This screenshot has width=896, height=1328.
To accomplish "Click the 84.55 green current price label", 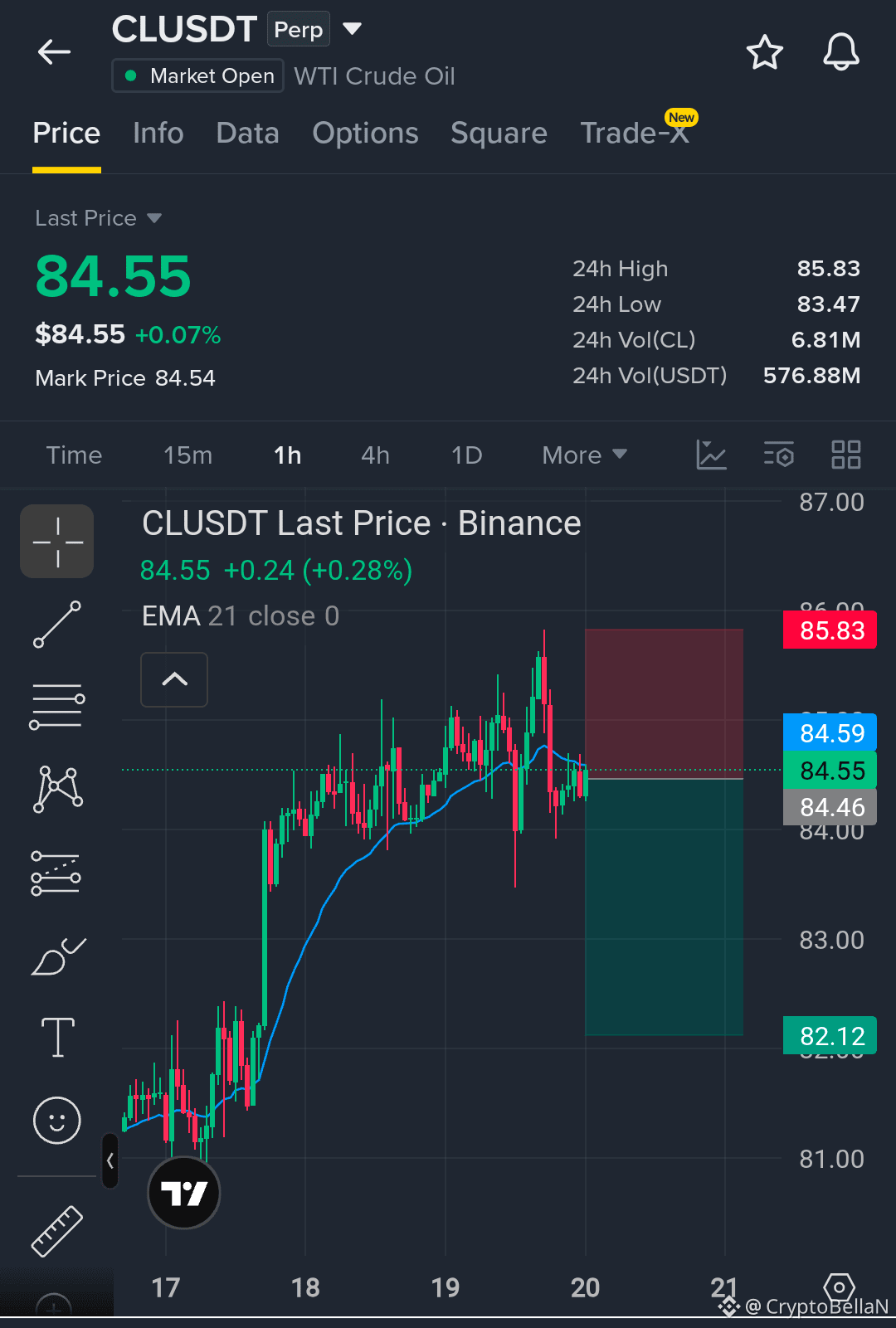I will pos(830,771).
